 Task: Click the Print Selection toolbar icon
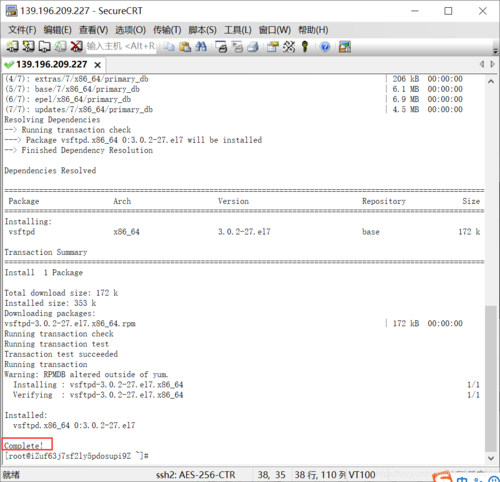pyautogui.click(x=237, y=46)
